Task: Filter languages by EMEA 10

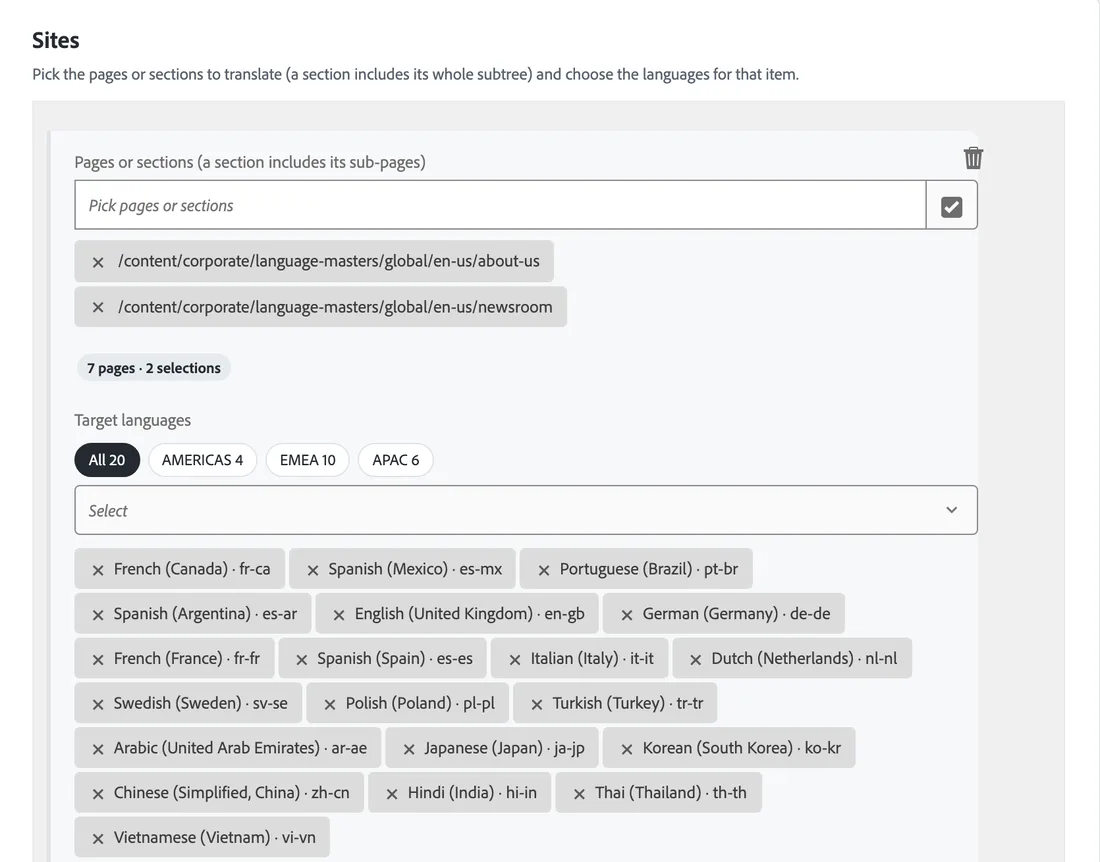Action: [x=307, y=460]
